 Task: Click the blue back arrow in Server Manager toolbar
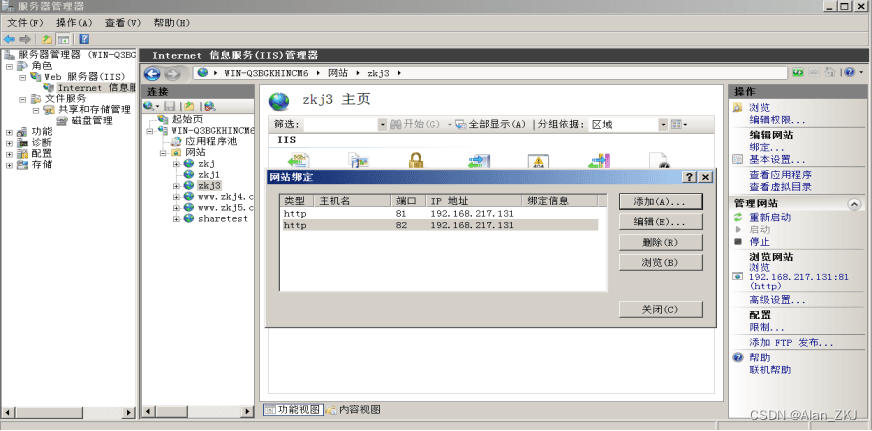click(9, 39)
